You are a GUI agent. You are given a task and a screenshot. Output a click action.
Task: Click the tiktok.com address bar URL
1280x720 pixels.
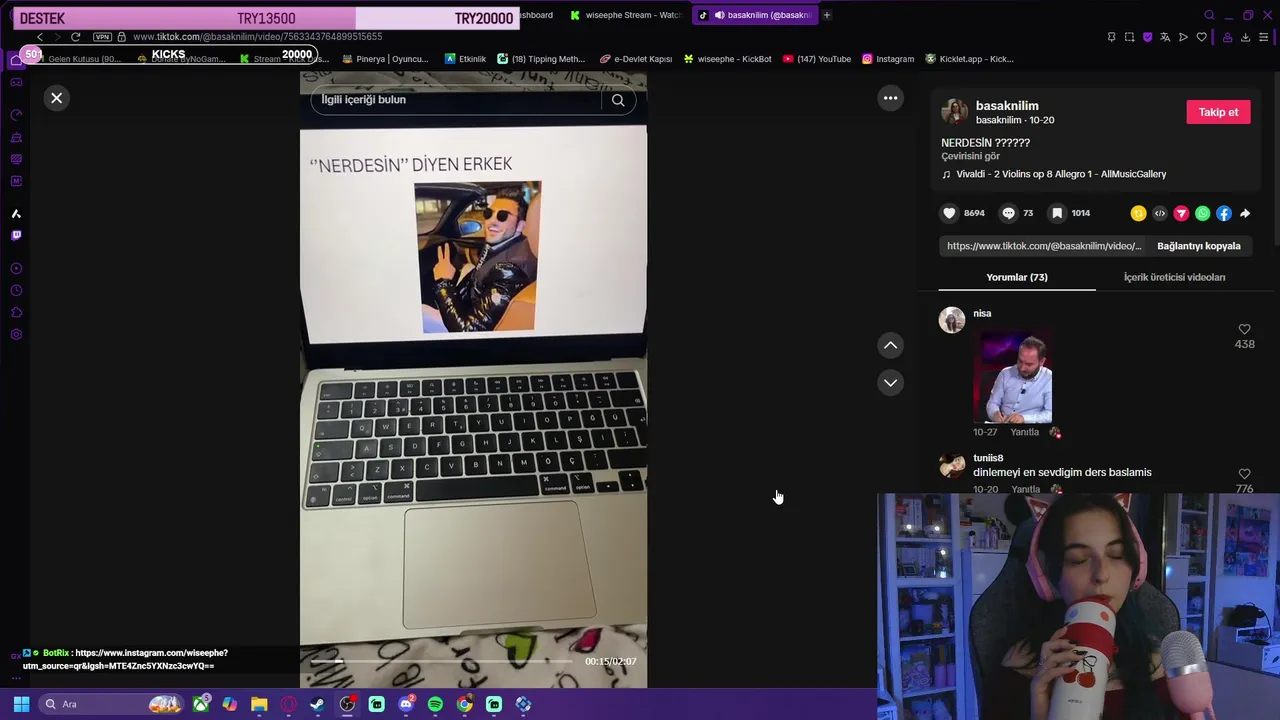coord(257,37)
